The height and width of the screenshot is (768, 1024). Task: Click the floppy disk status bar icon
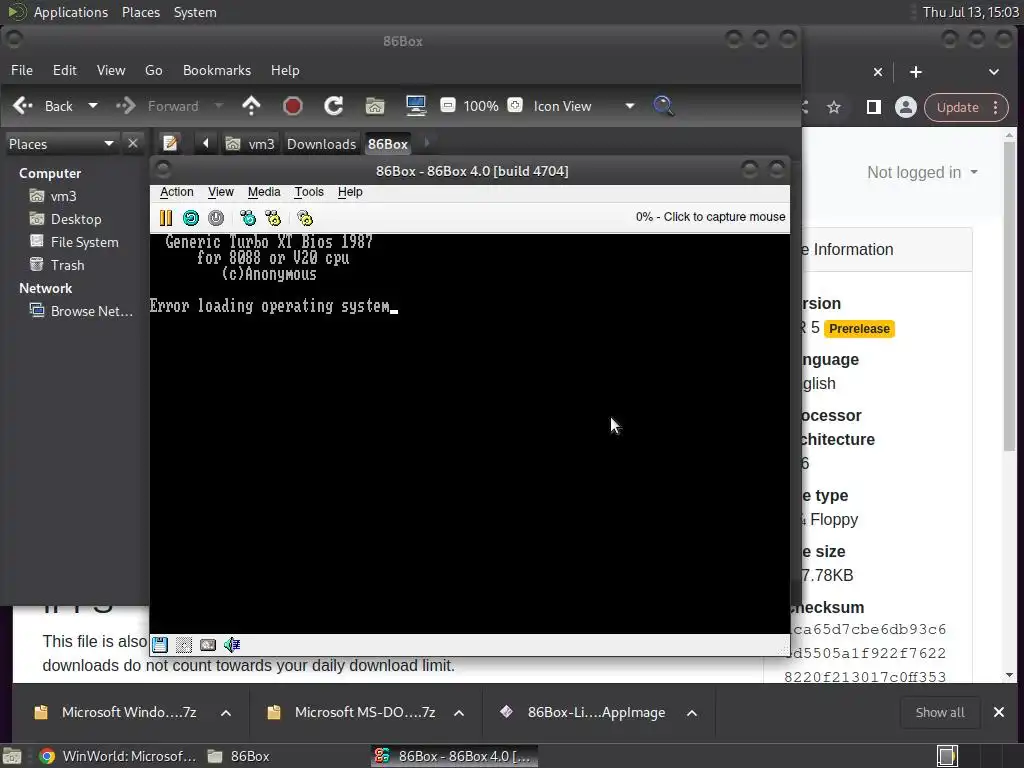[x=160, y=645]
